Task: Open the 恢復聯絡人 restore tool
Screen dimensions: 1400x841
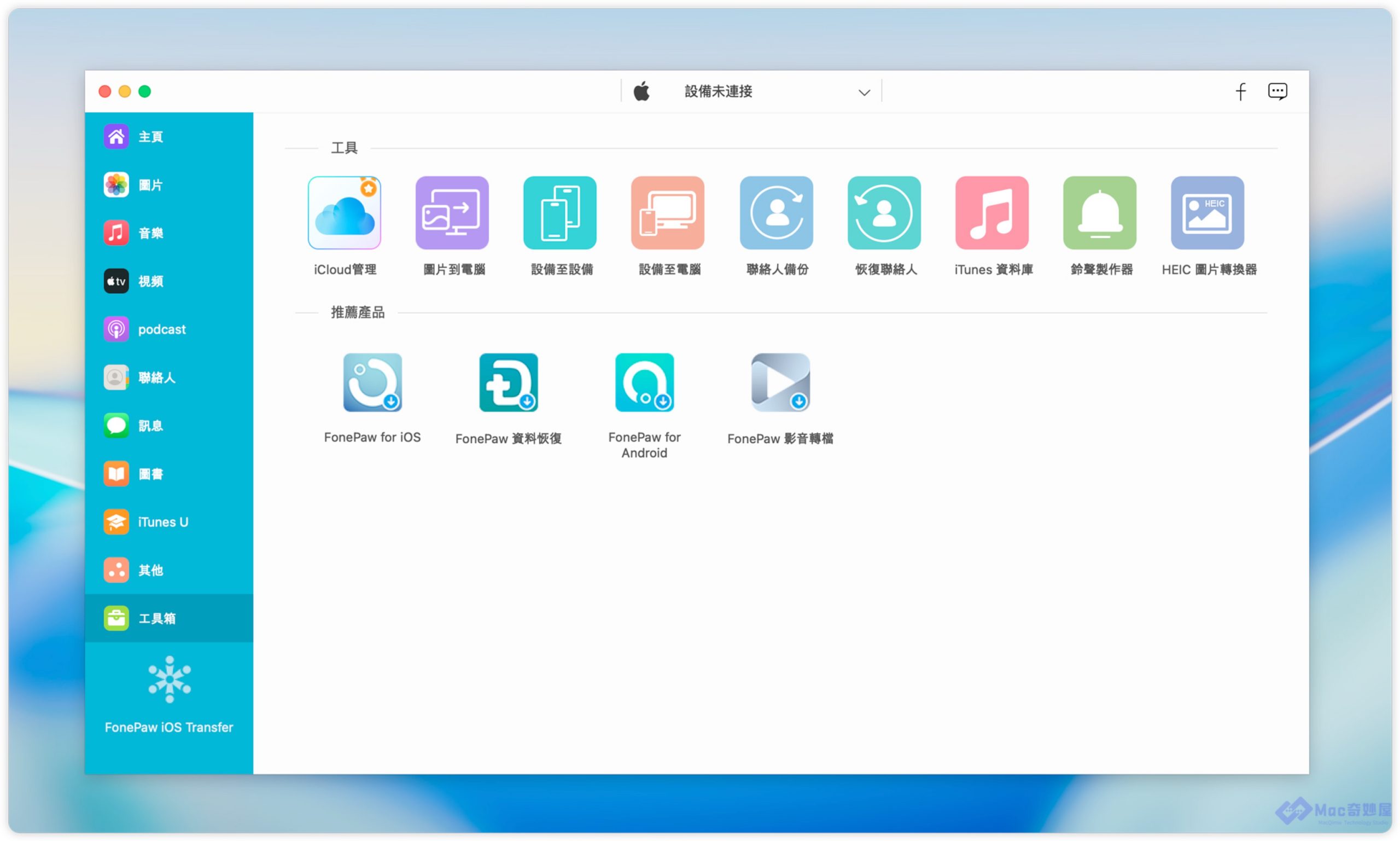Action: point(884,213)
